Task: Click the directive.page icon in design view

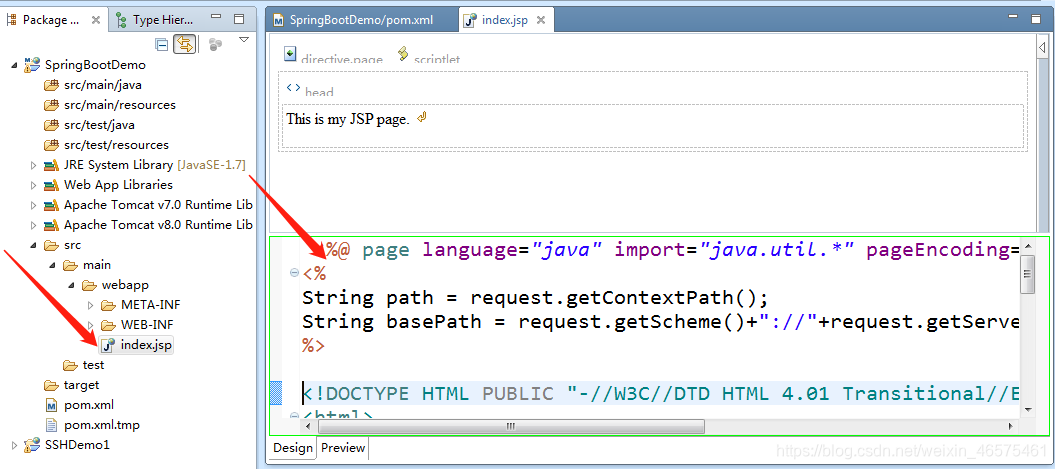Action: pyautogui.click(x=291, y=54)
